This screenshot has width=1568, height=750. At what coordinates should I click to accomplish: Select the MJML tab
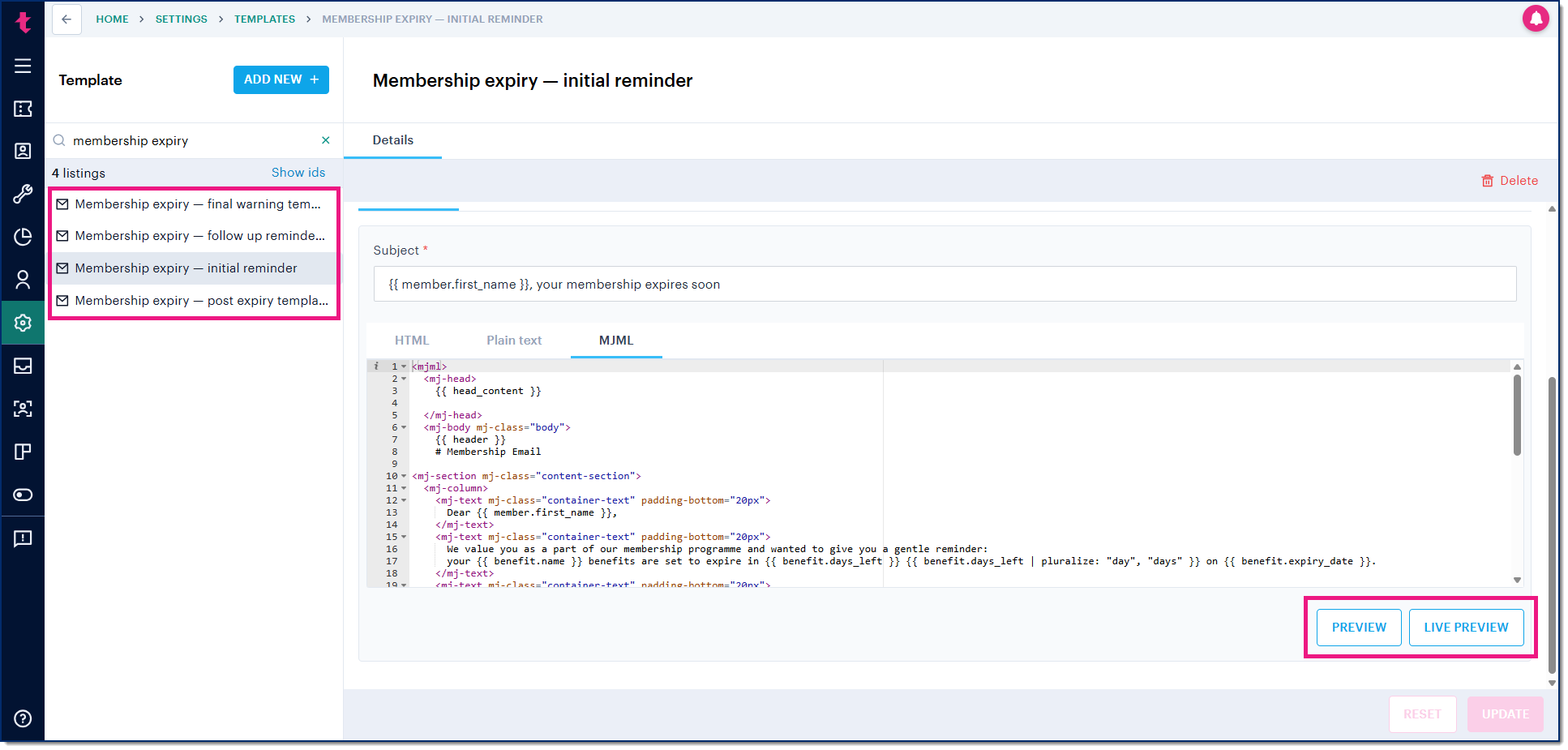(616, 341)
